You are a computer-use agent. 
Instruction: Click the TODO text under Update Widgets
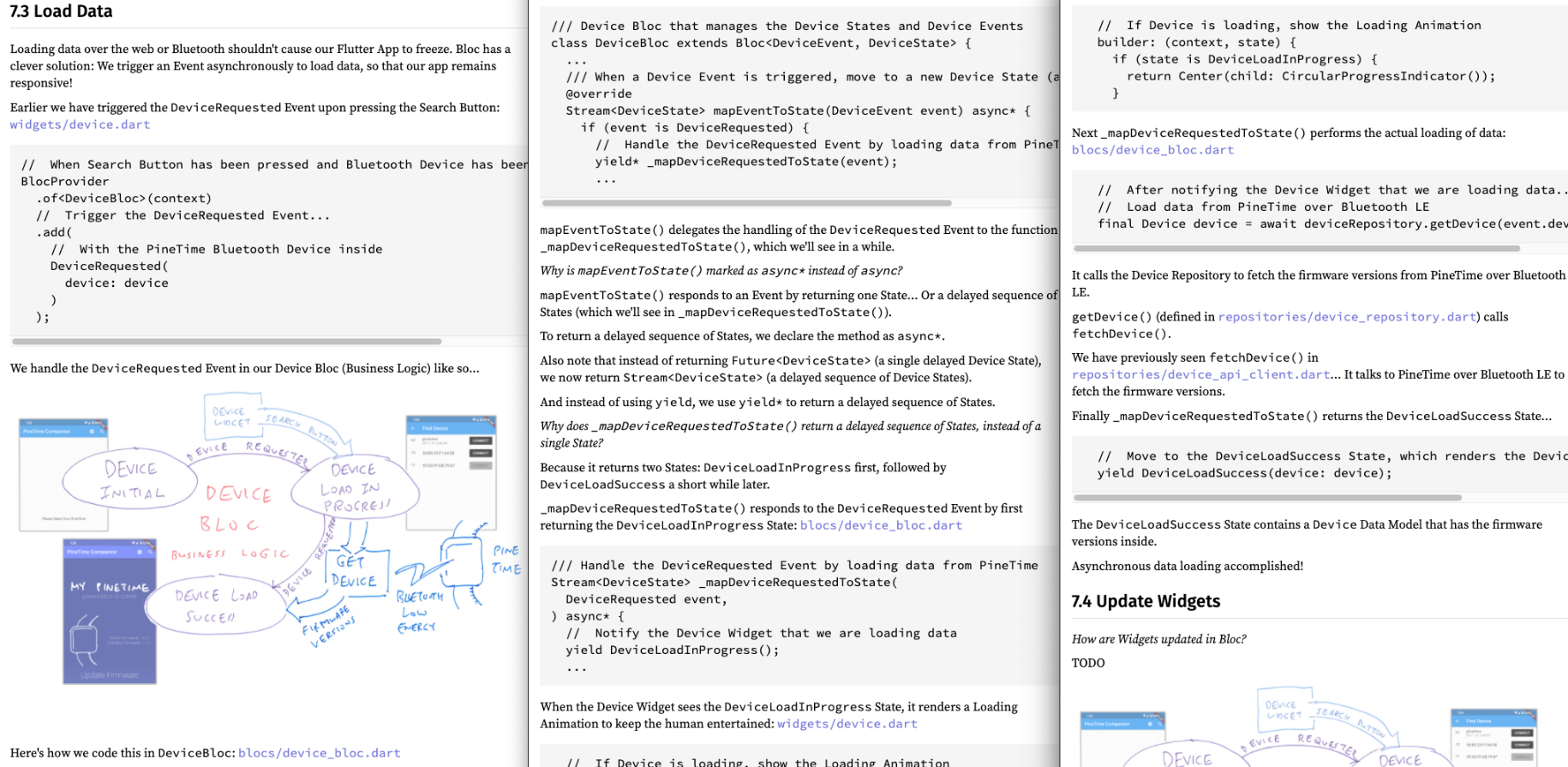[x=1088, y=662]
